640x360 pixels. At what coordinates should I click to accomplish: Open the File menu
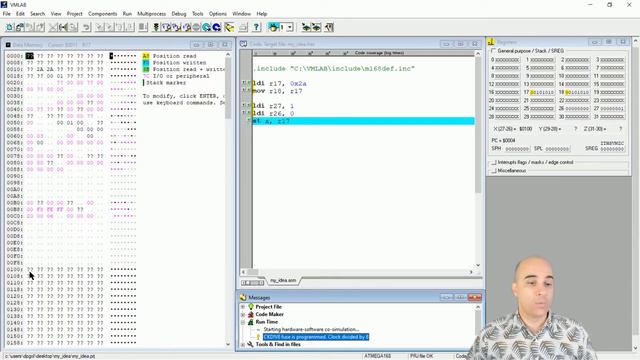click(x=7, y=13)
